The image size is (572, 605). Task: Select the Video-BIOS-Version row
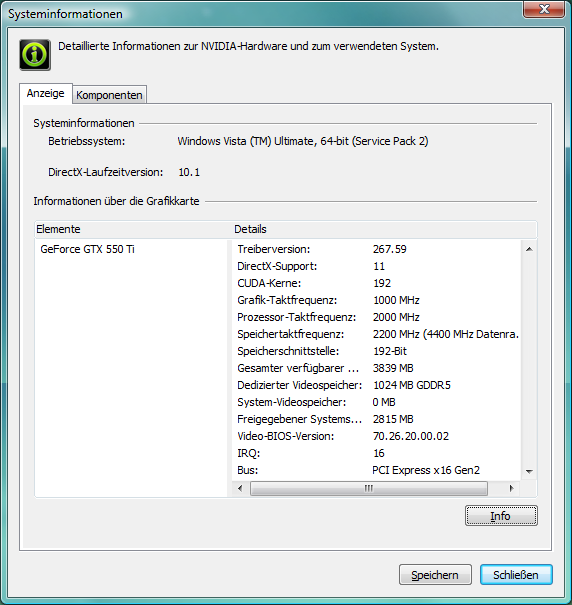[x=376, y=436]
